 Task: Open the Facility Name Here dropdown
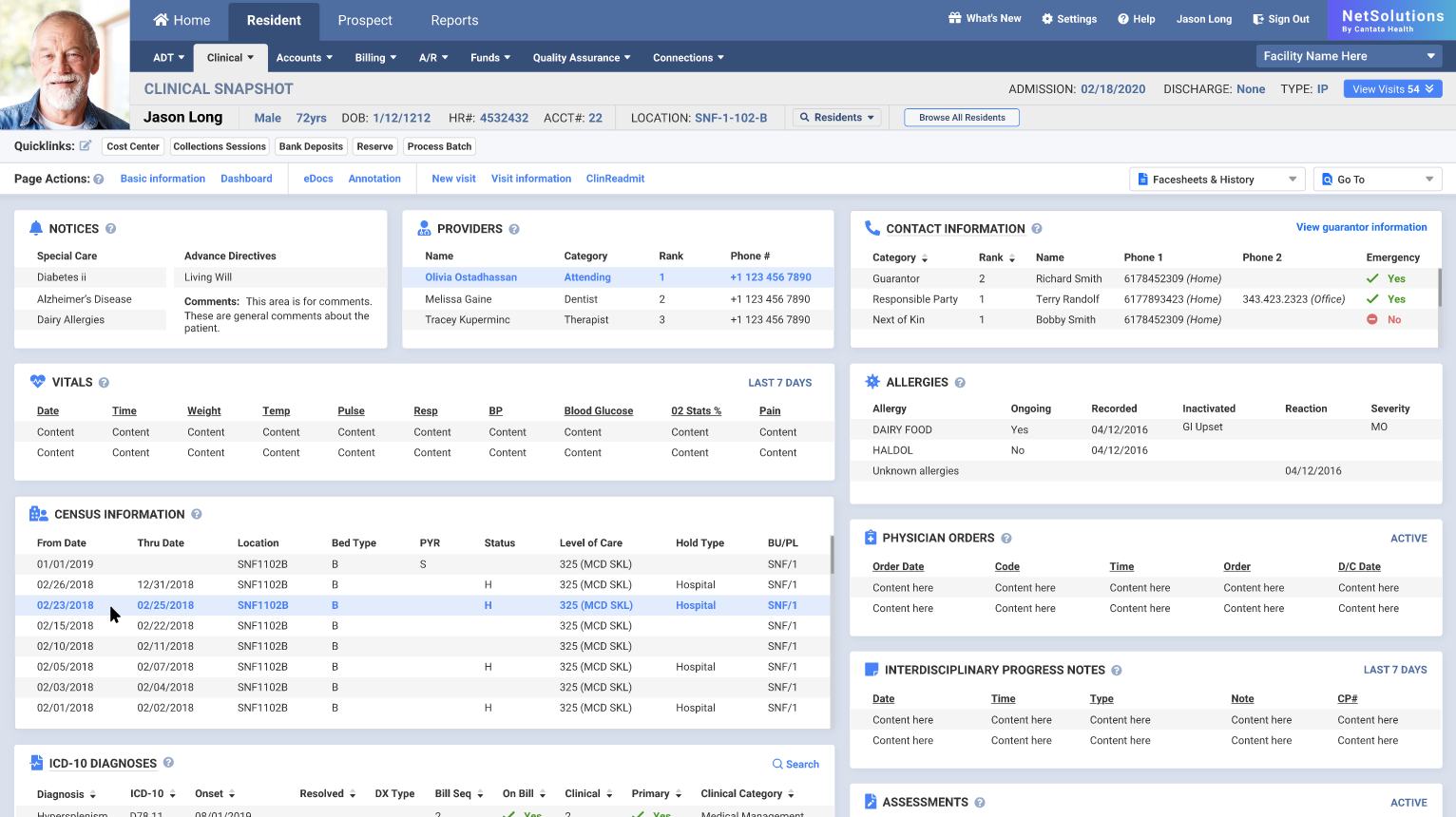click(x=1348, y=55)
